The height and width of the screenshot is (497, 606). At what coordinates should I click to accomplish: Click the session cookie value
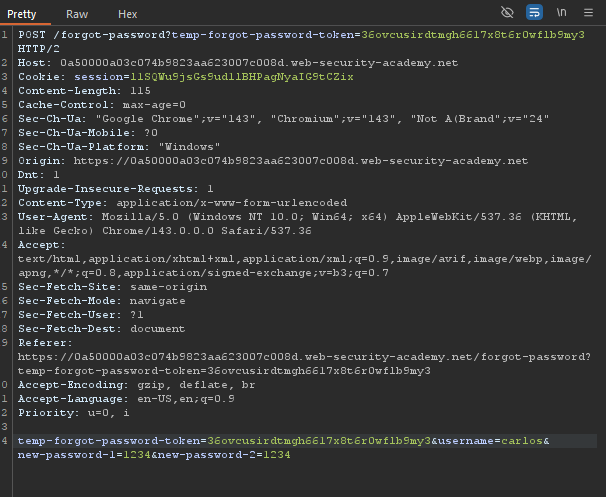(x=242, y=77)
